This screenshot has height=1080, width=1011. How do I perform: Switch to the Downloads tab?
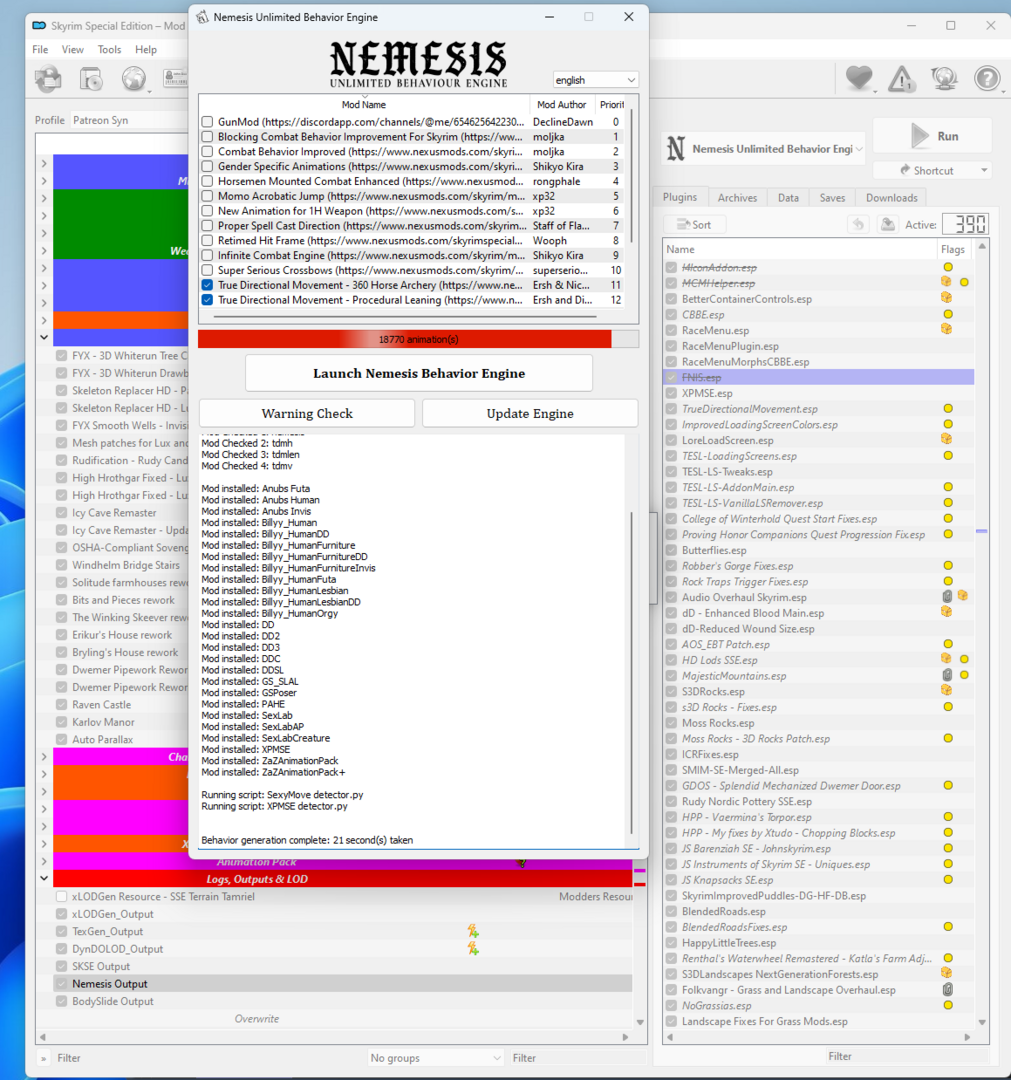click(891, 198)
